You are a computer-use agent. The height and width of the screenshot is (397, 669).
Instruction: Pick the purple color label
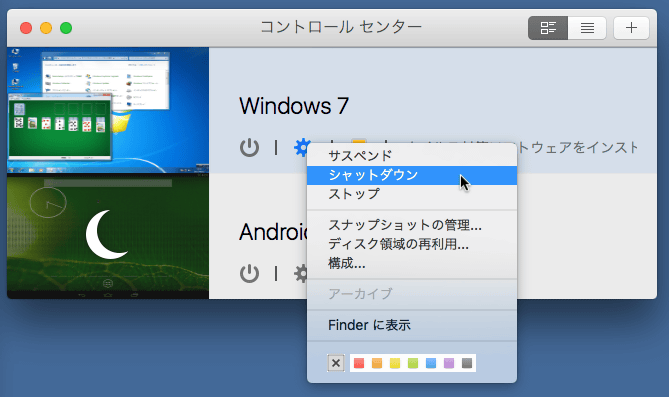(449, 363)
